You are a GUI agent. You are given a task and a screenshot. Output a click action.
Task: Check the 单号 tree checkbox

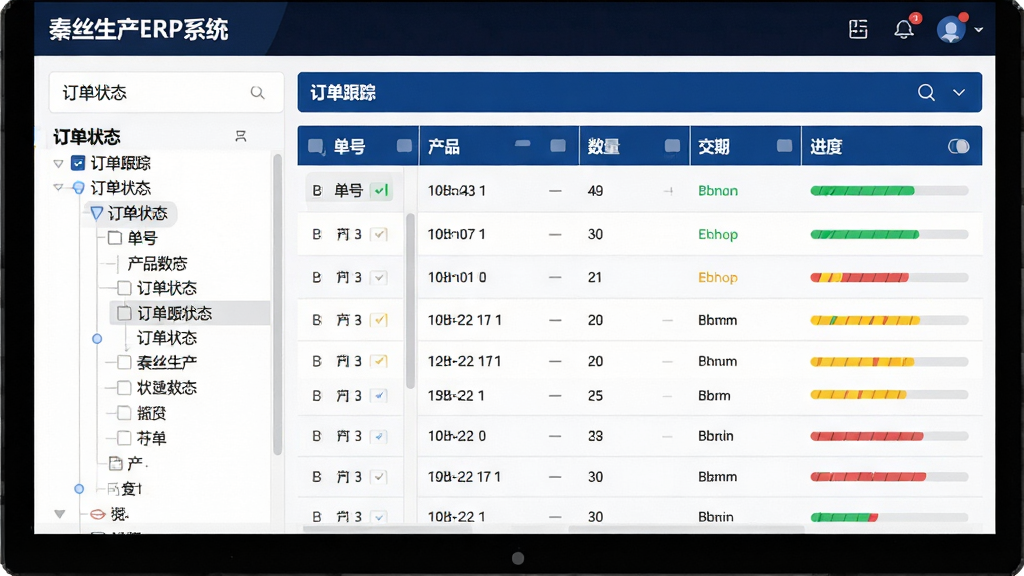pyautogui.click(x=115, y=238)
